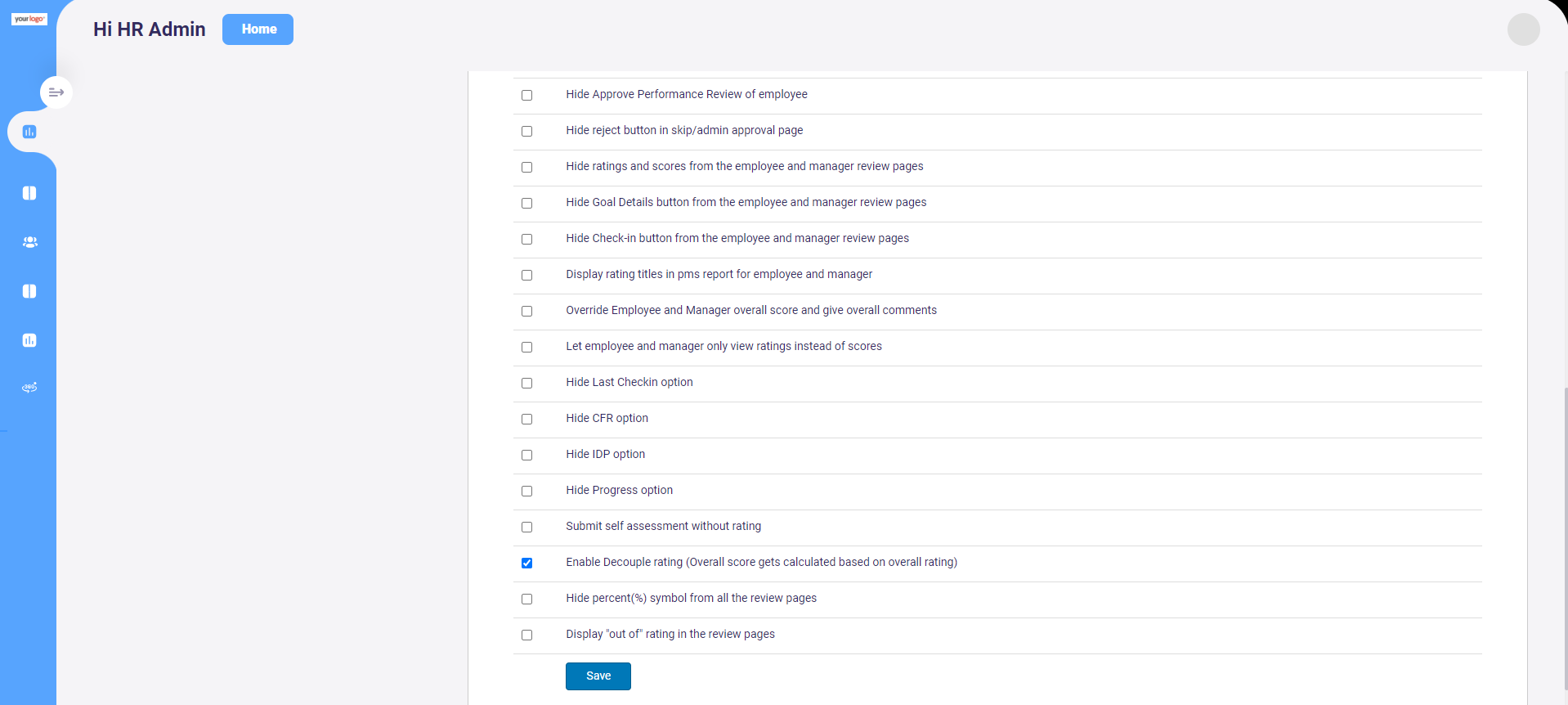1568x705 pixels.
Task: Open the book icon just below the people icon
Action: pos(29,291)
